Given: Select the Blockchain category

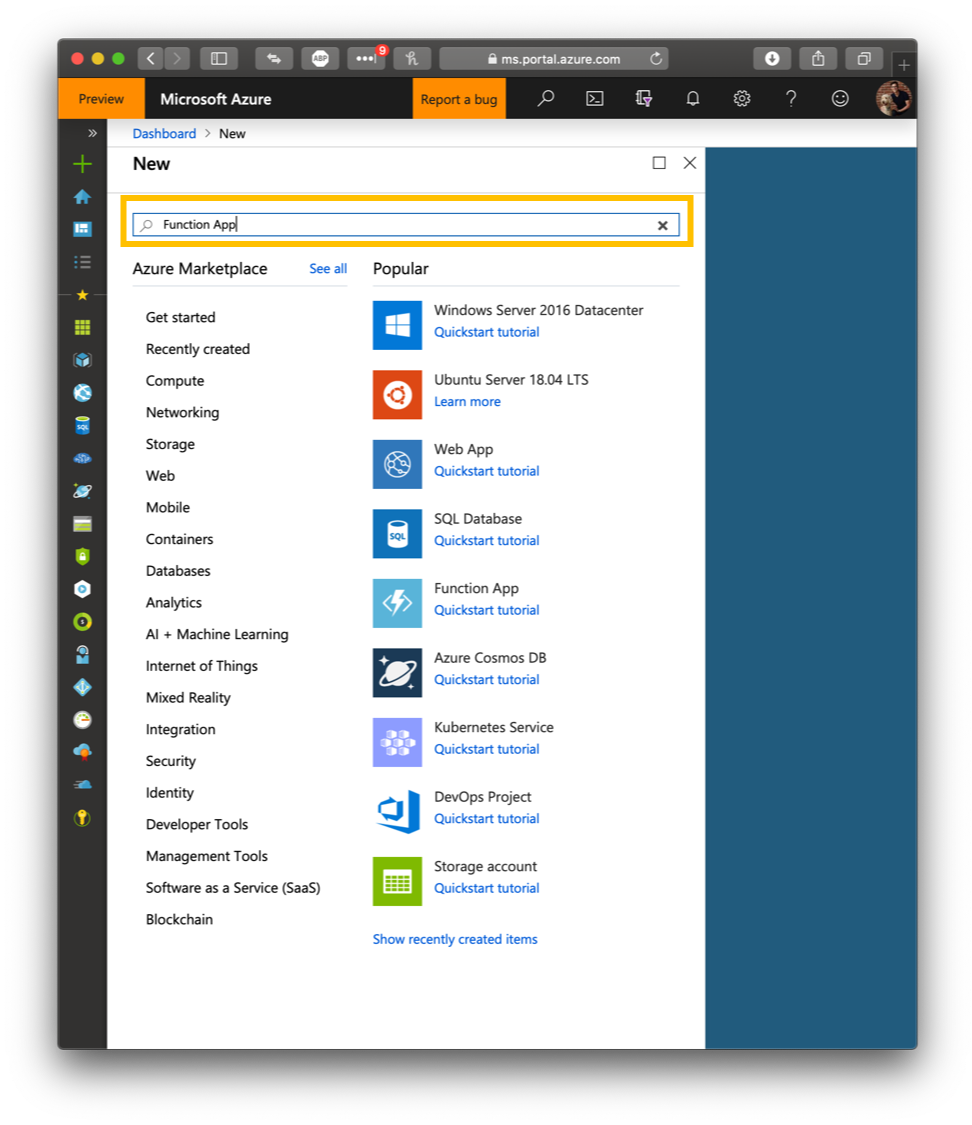Looking at the screenshot, I should 179,919.
